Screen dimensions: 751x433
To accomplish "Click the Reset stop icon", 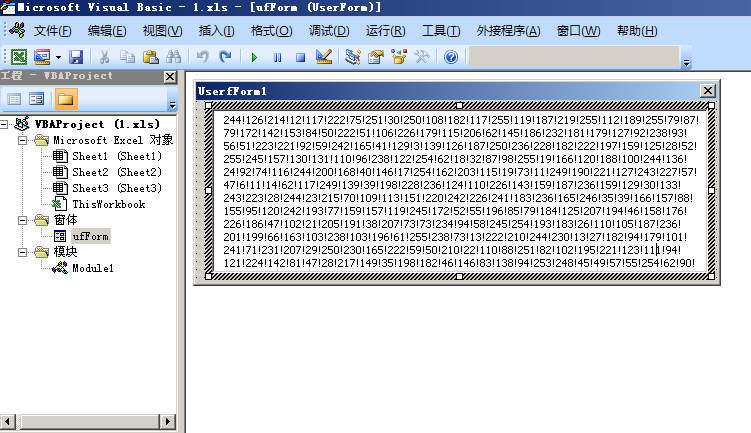I will (299, 58).
